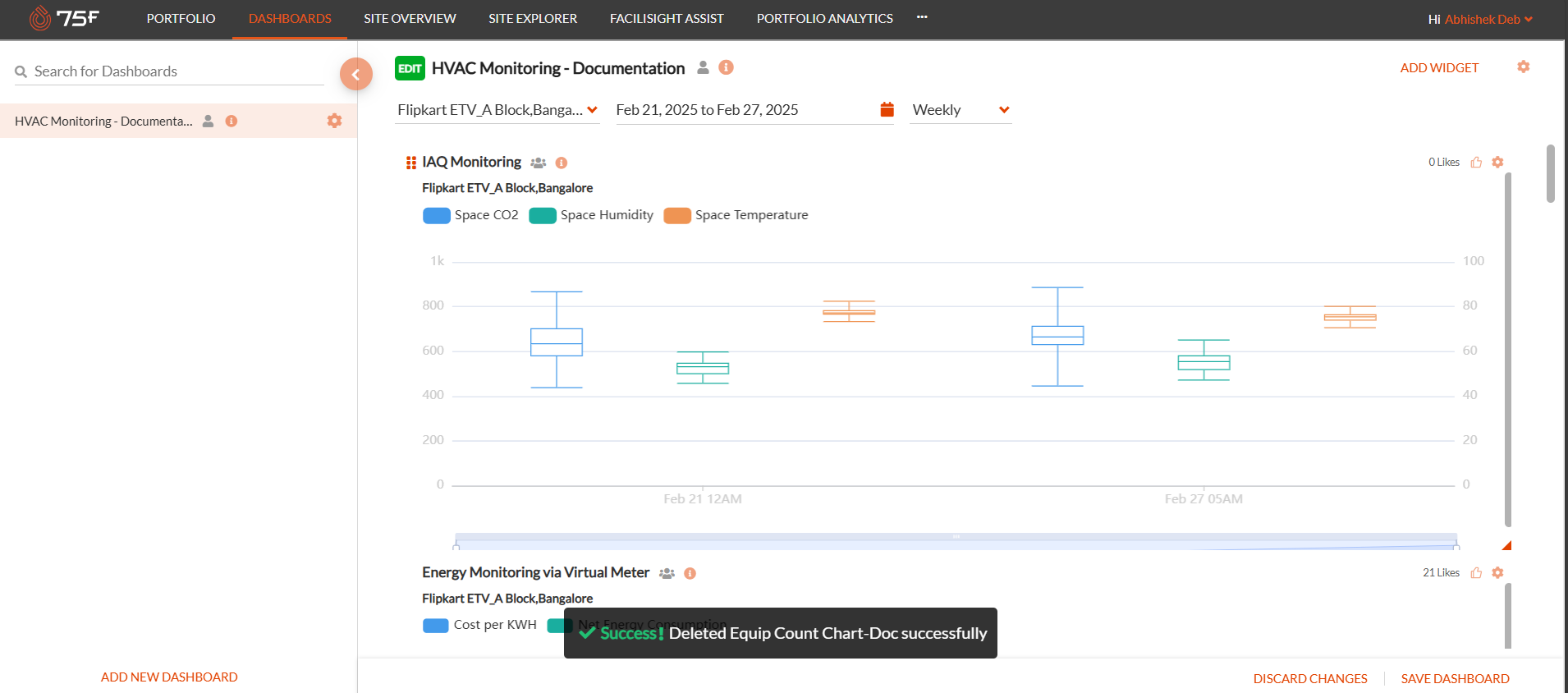Open IAQ Monitoring widget settings gear

click(x=1497, y=162)
